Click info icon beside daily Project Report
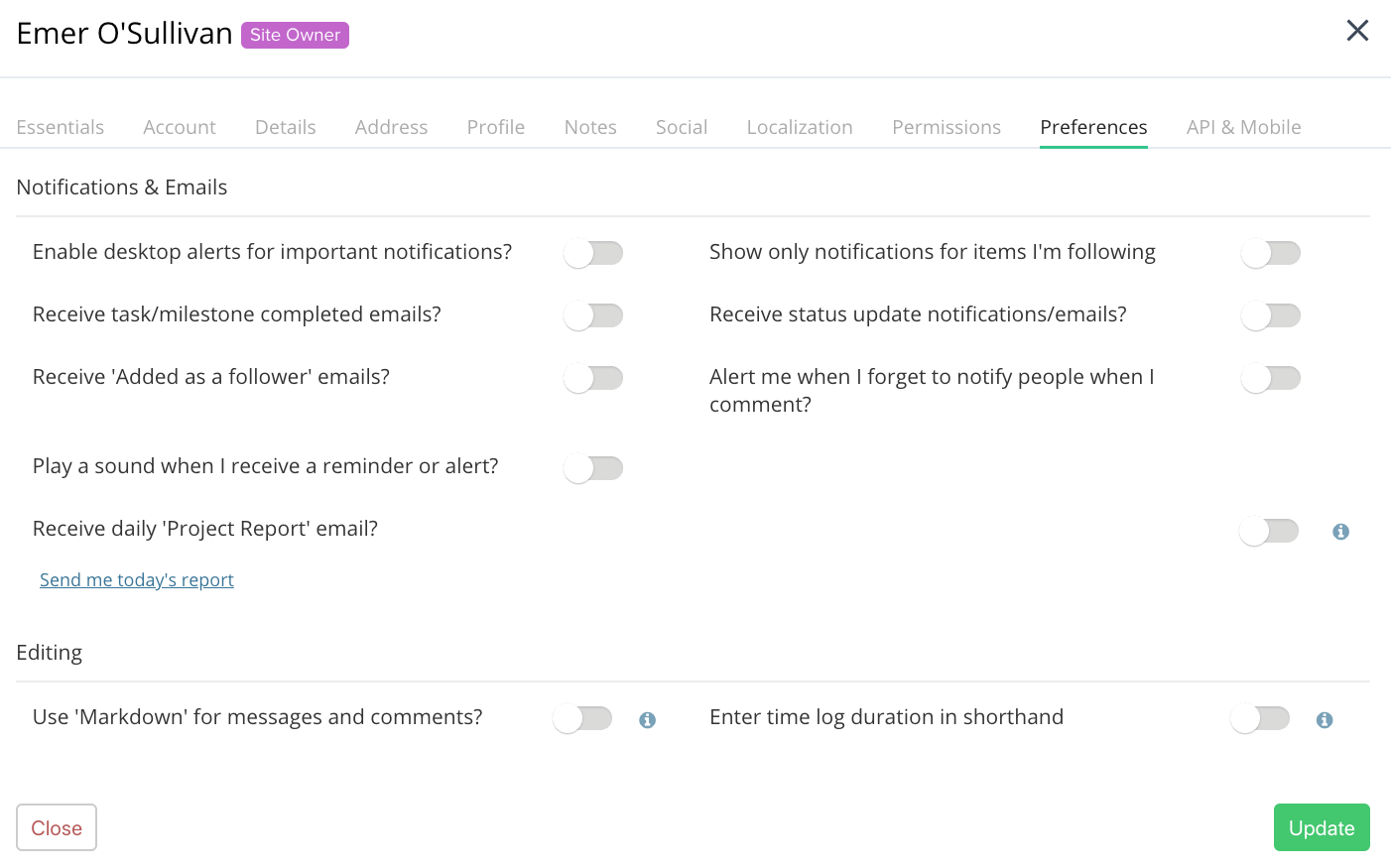This screenshot has height=868, width=1391. [x=1340, y=532]
